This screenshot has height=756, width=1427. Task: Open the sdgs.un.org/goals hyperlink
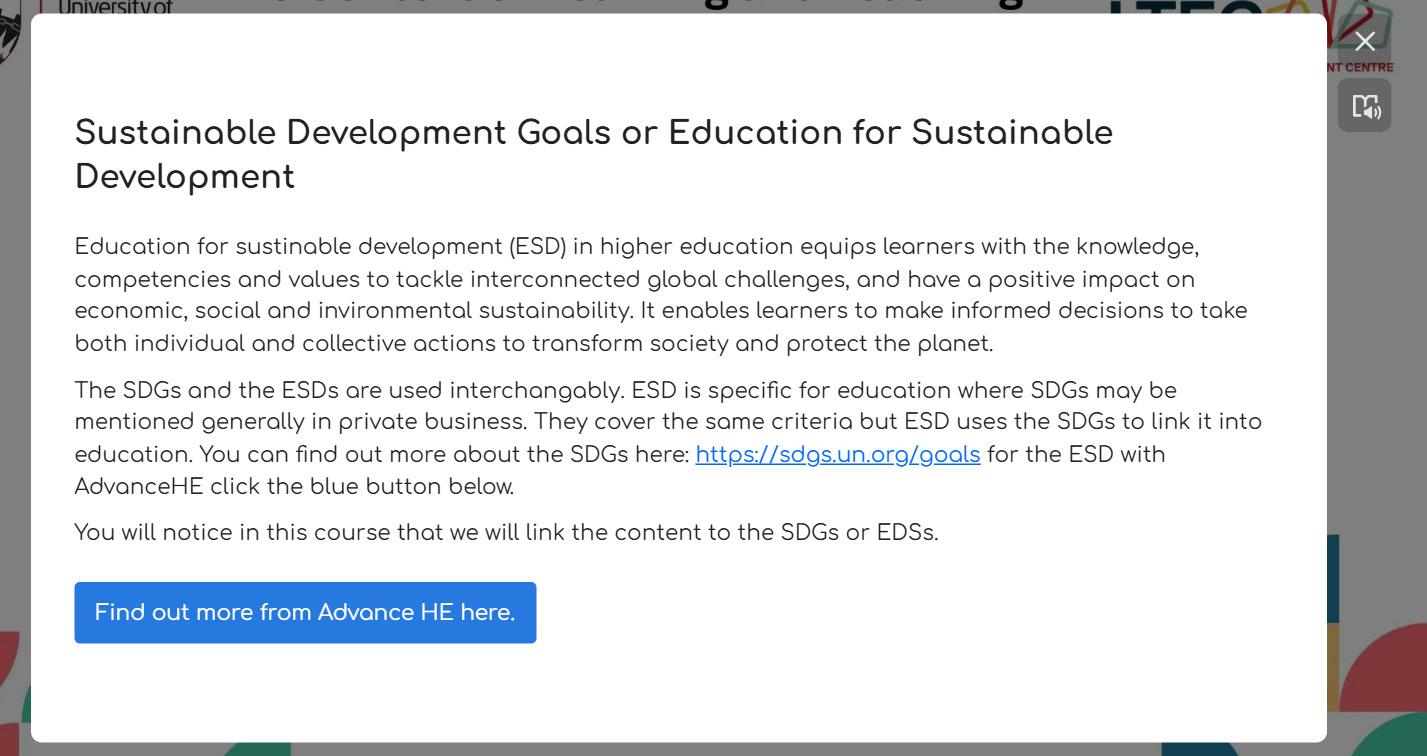click(837, 455)
